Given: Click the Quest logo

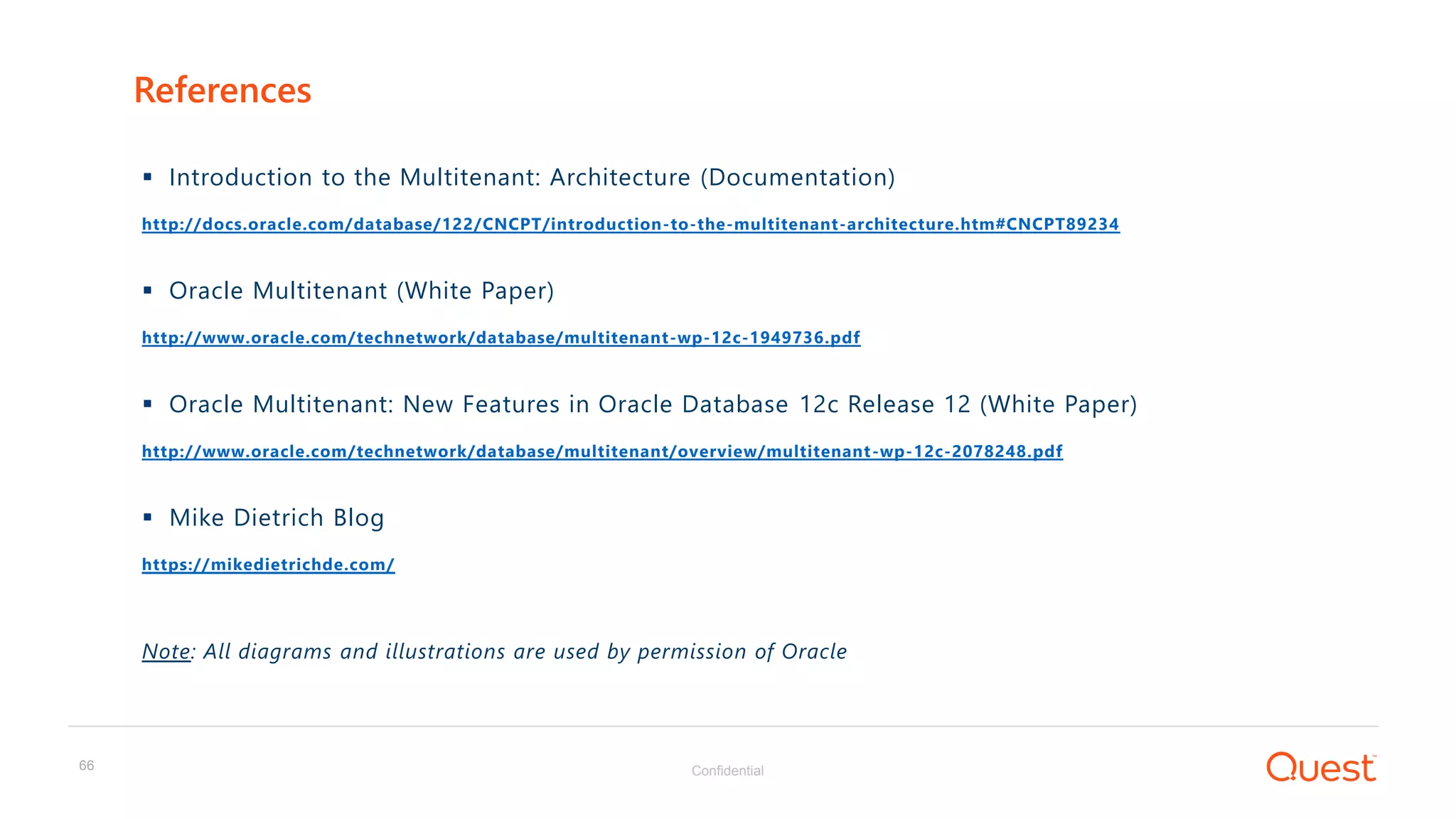Looking at the screenshot, I should (x=1322, y=767).
